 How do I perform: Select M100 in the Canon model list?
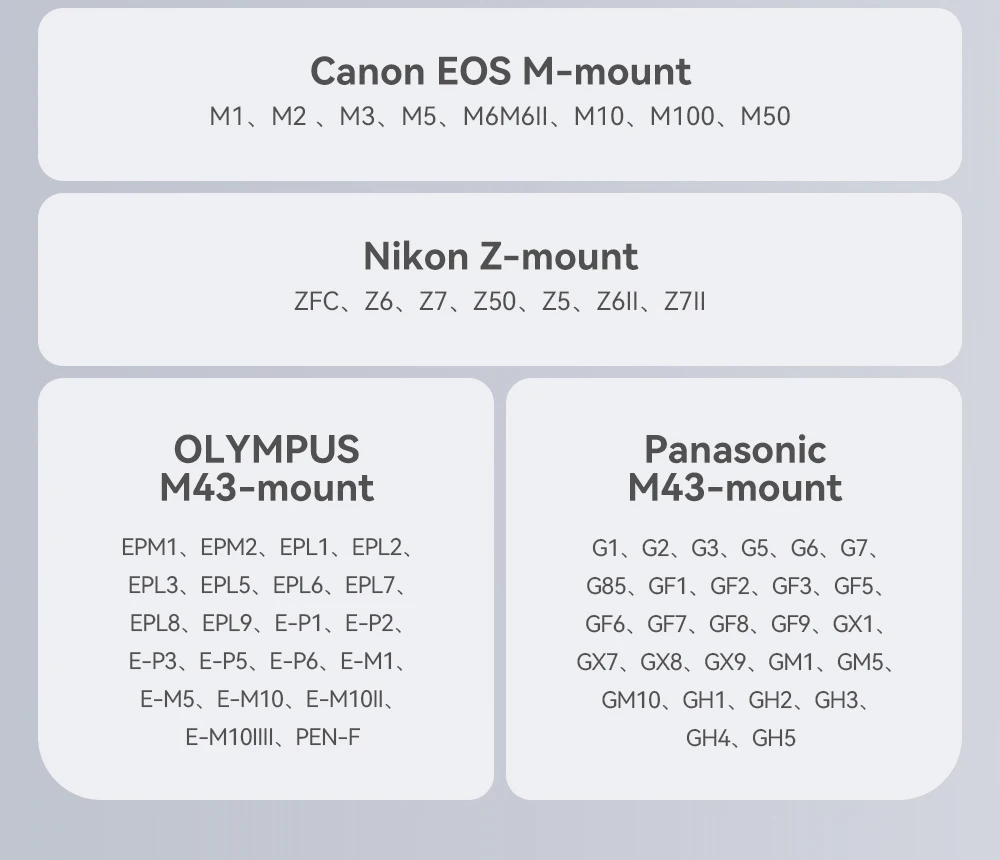[x=682, y=117]
